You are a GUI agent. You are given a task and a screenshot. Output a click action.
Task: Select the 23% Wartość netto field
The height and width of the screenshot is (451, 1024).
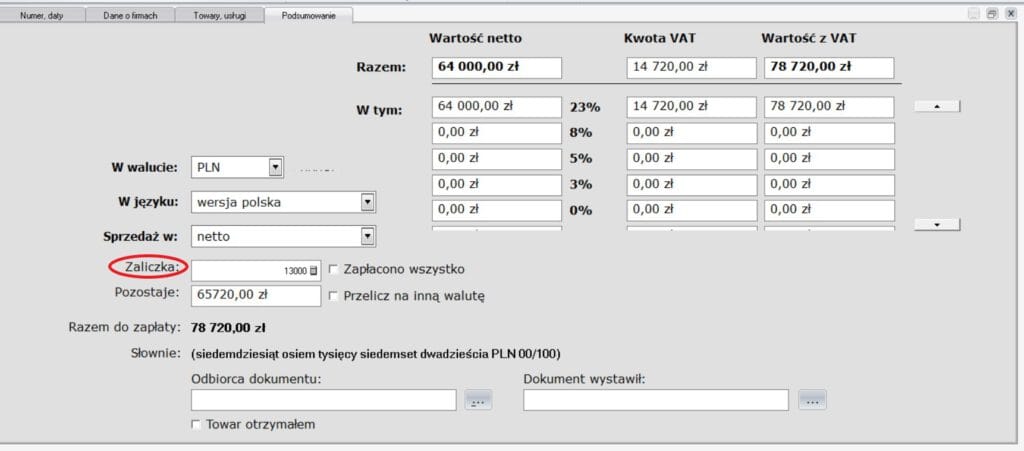[497, 106]
